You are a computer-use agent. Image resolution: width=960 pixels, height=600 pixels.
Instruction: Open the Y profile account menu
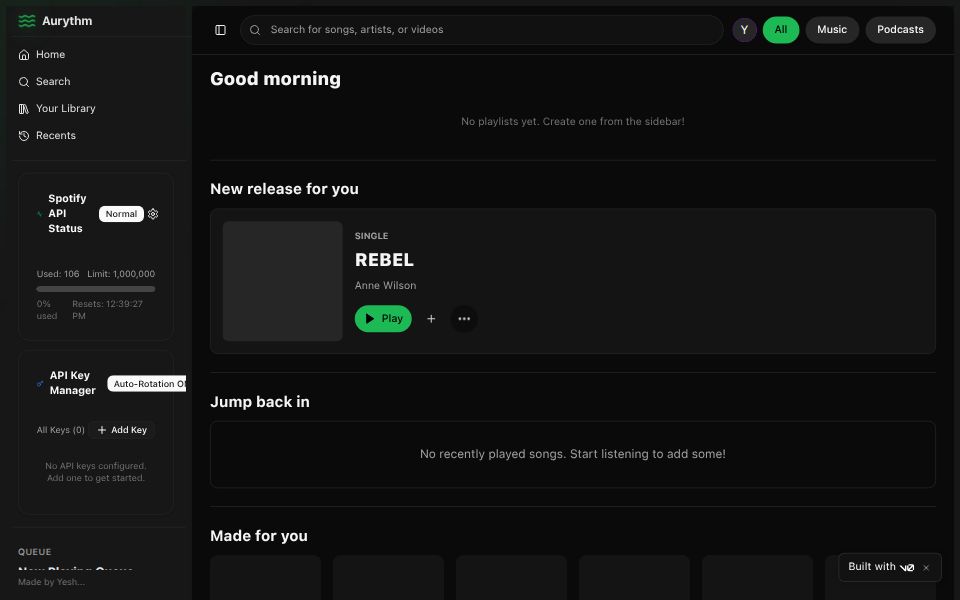click(743, 29)
